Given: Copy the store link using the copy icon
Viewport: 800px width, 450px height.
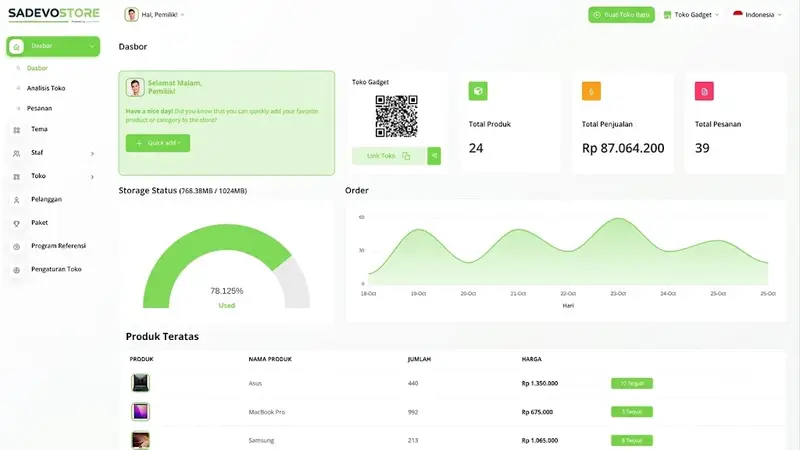Looking at the screenshot, I should click(406, 156).
